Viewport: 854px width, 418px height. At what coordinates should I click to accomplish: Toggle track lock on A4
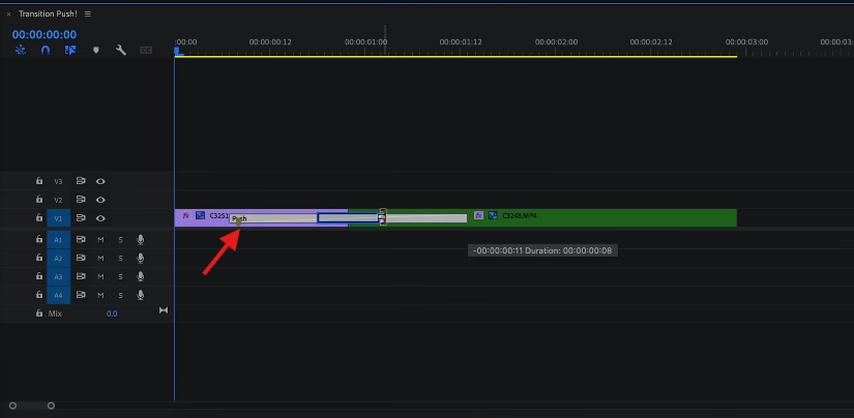[39, 295]
